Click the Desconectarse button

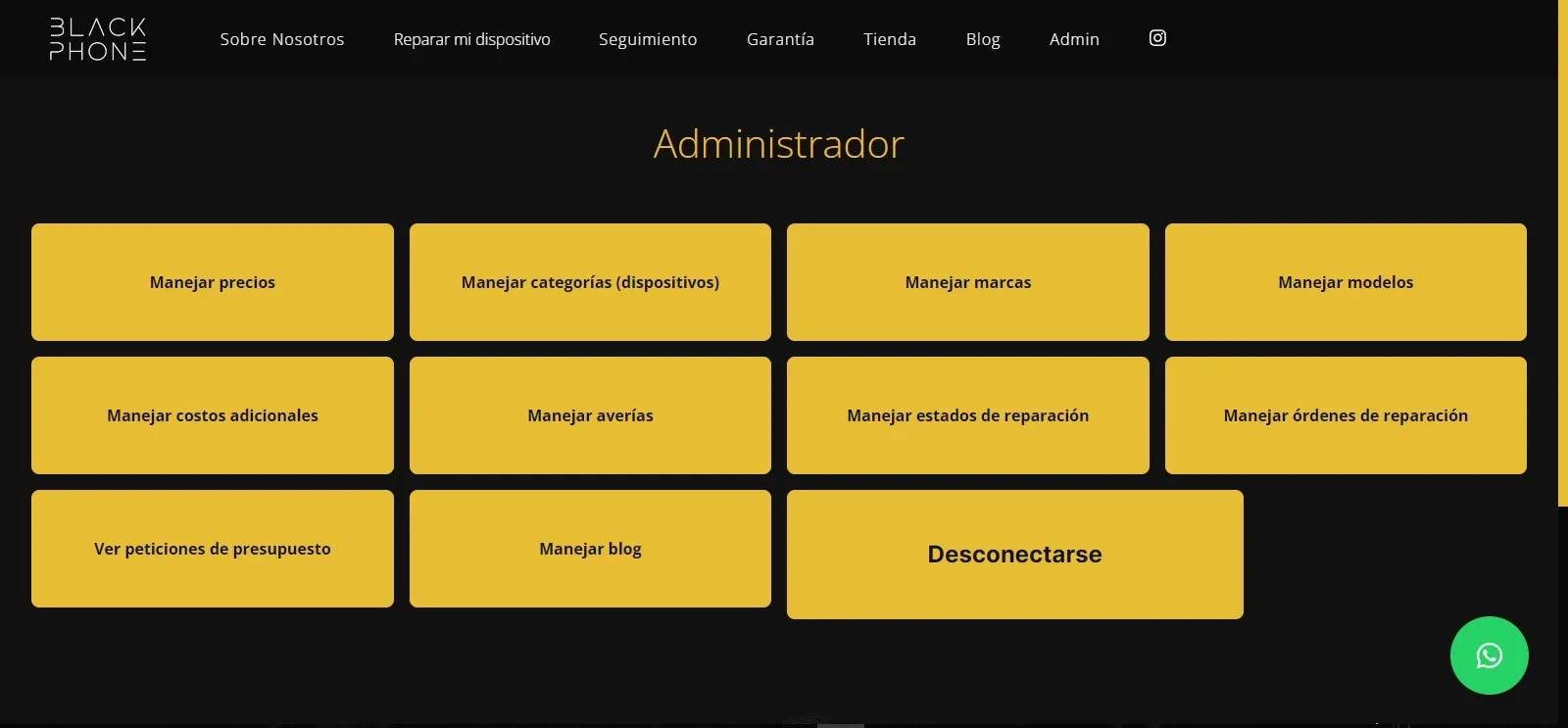coord(1015,555)
